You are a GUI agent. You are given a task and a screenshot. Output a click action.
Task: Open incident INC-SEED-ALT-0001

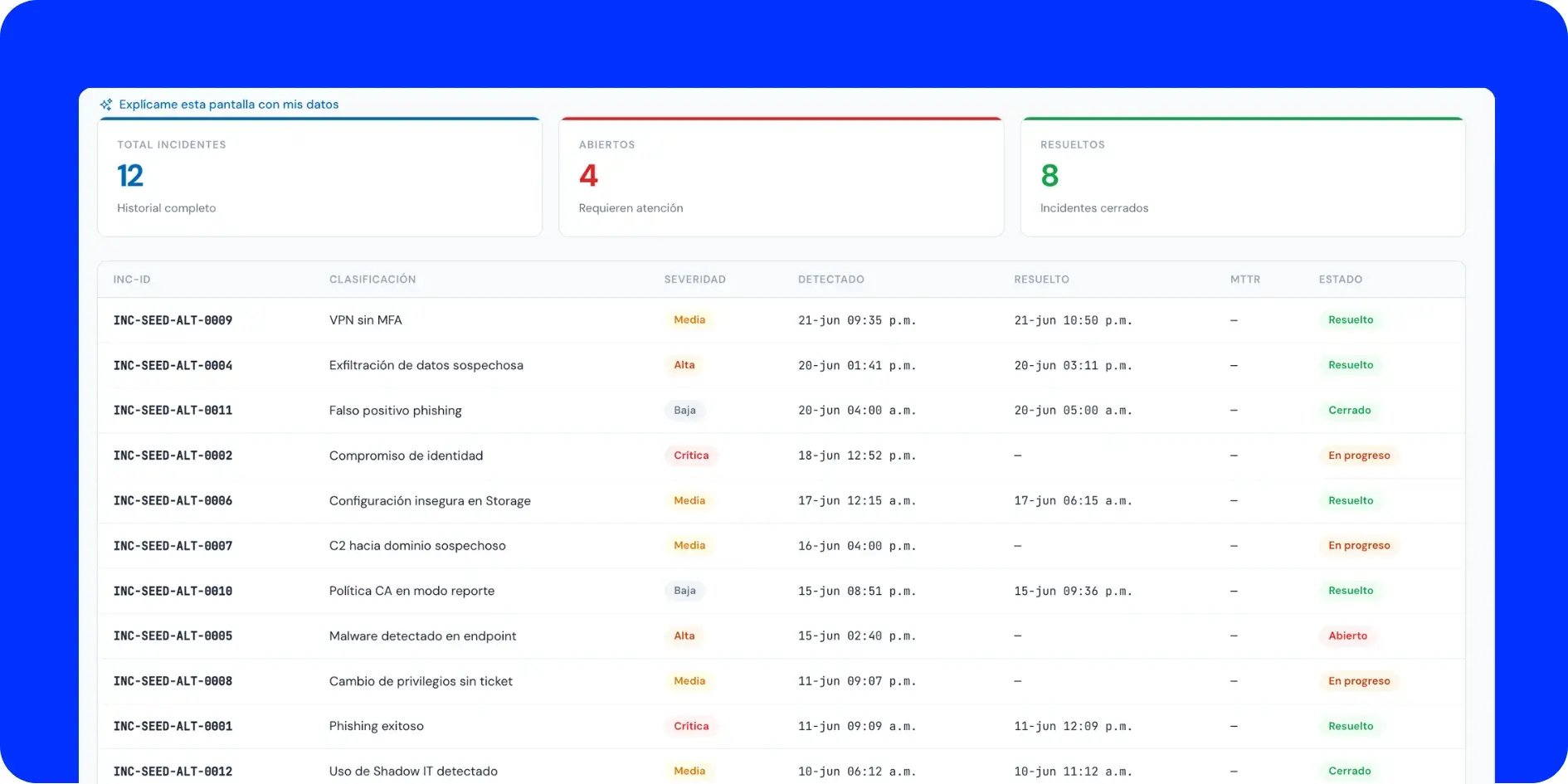[x=173, y=726]
